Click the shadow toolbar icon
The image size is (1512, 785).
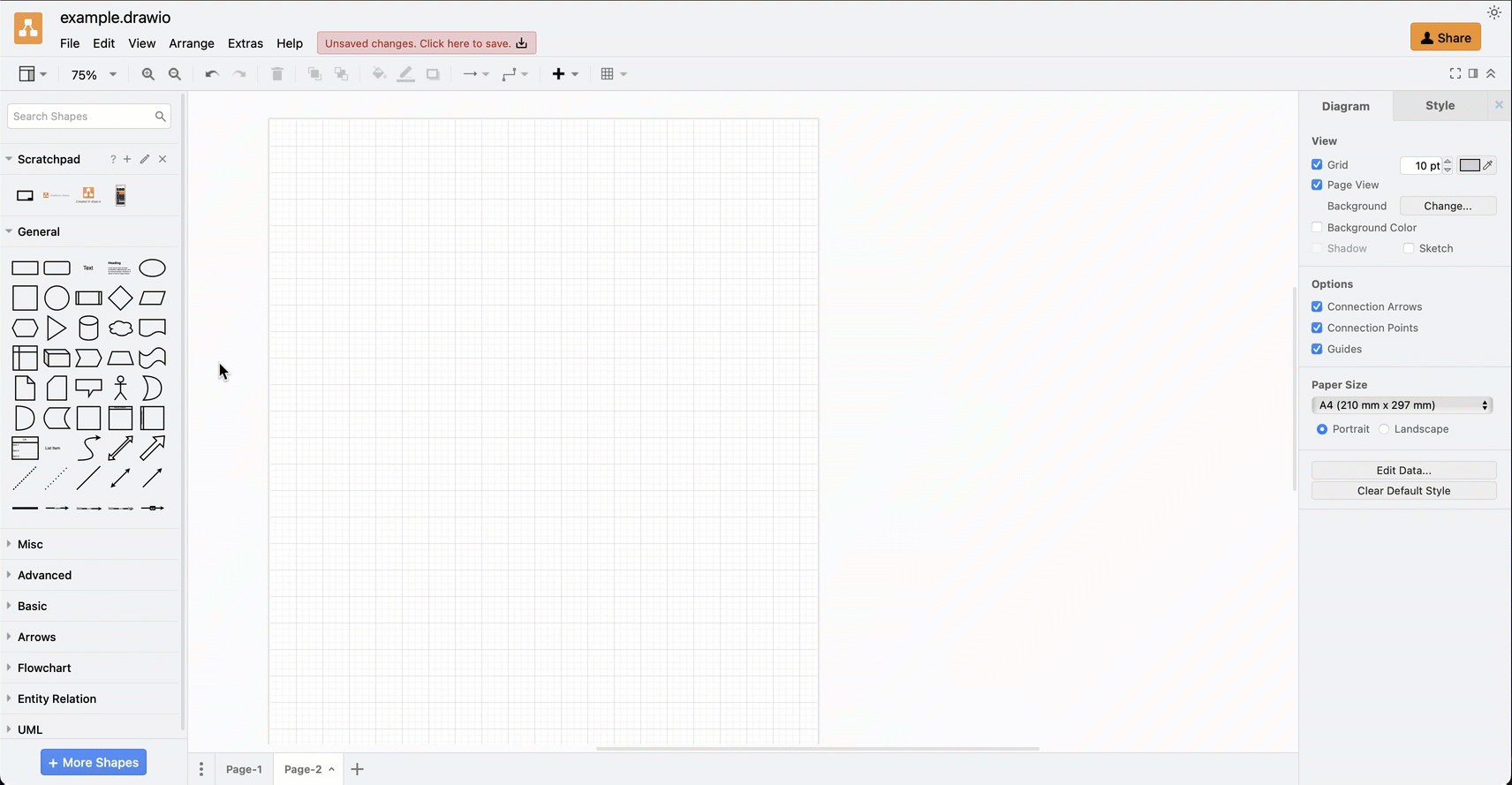coord(433,74)
